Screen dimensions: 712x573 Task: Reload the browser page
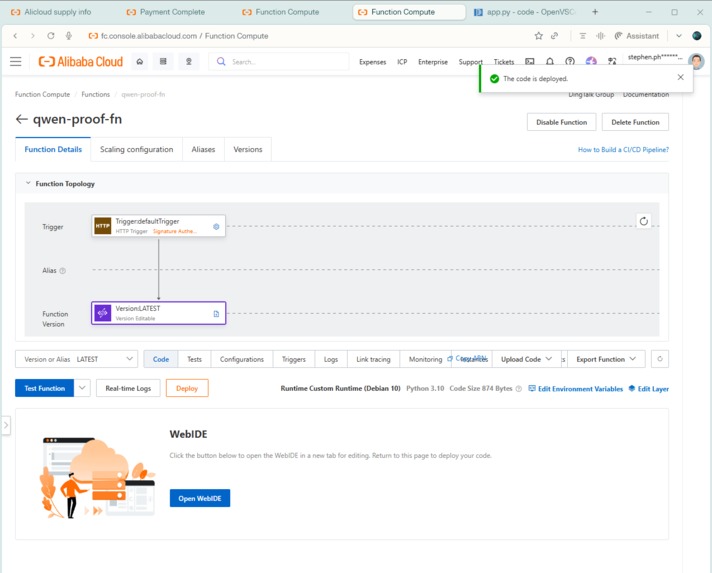point(51,36)
